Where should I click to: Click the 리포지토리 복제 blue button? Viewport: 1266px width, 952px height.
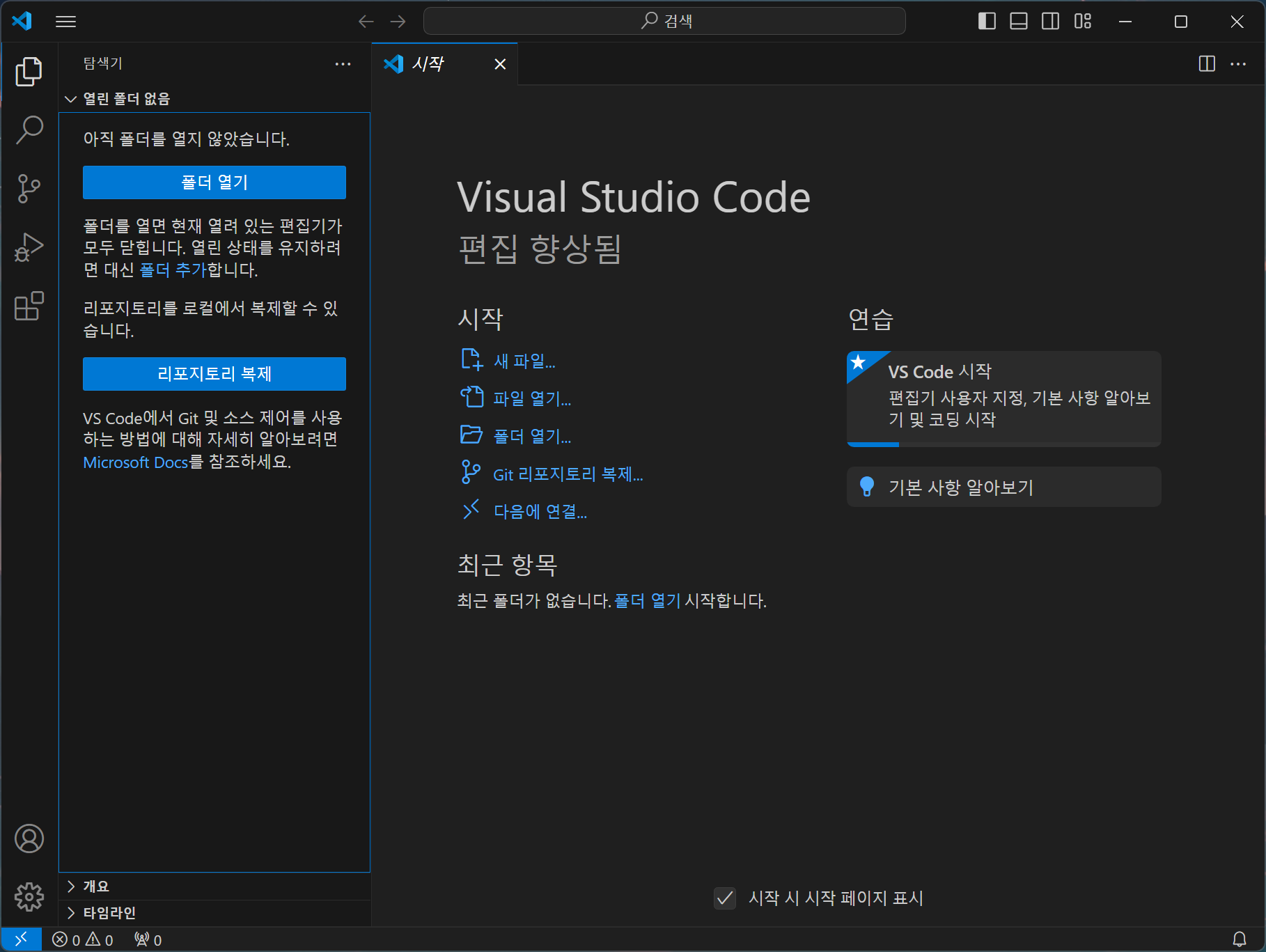(214, 374)
